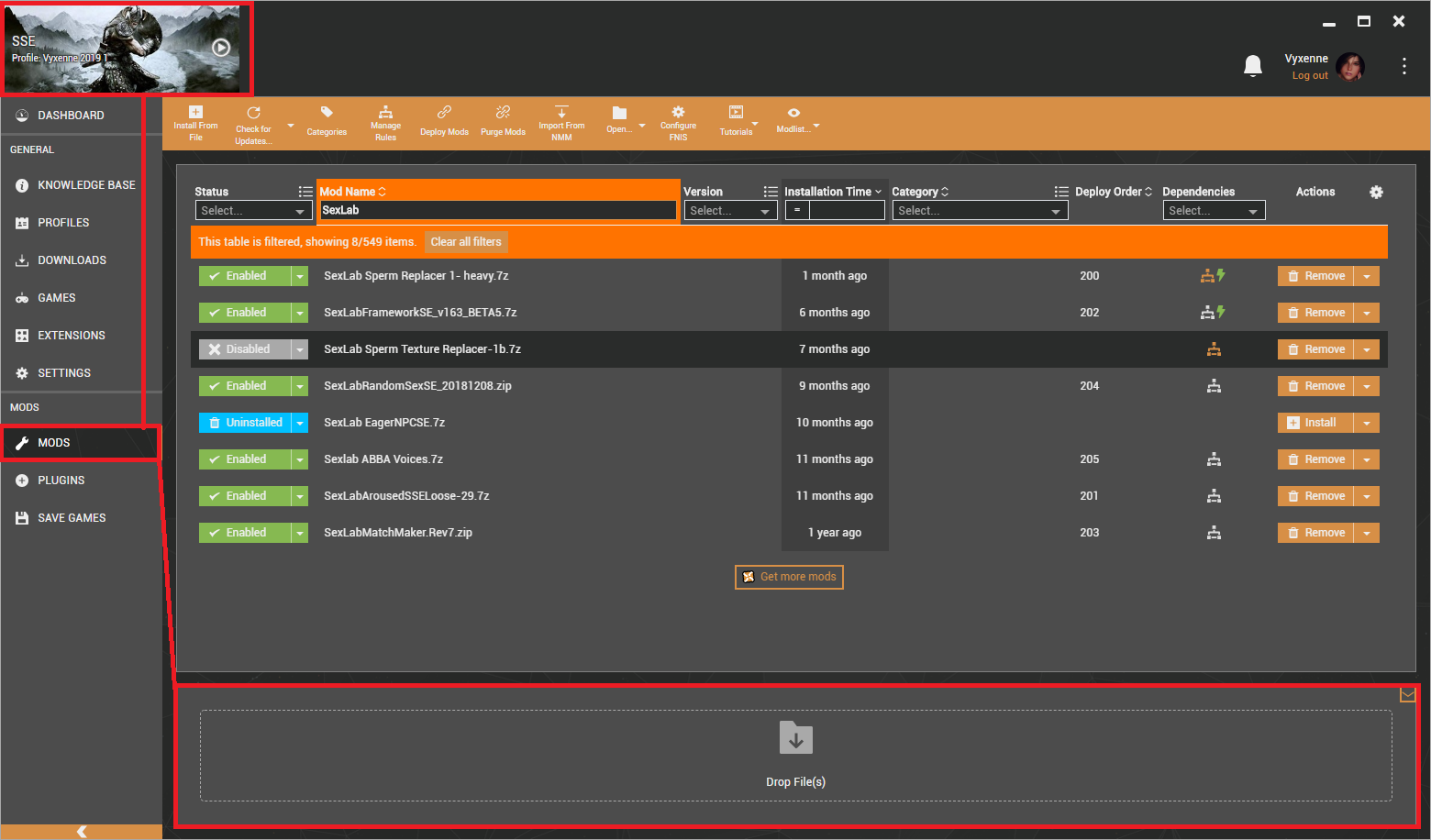1431x840 pixels.
Task: Toggle Enabled status of SexLabFrameworkSE_v163_BETA5
Action: 245,312
